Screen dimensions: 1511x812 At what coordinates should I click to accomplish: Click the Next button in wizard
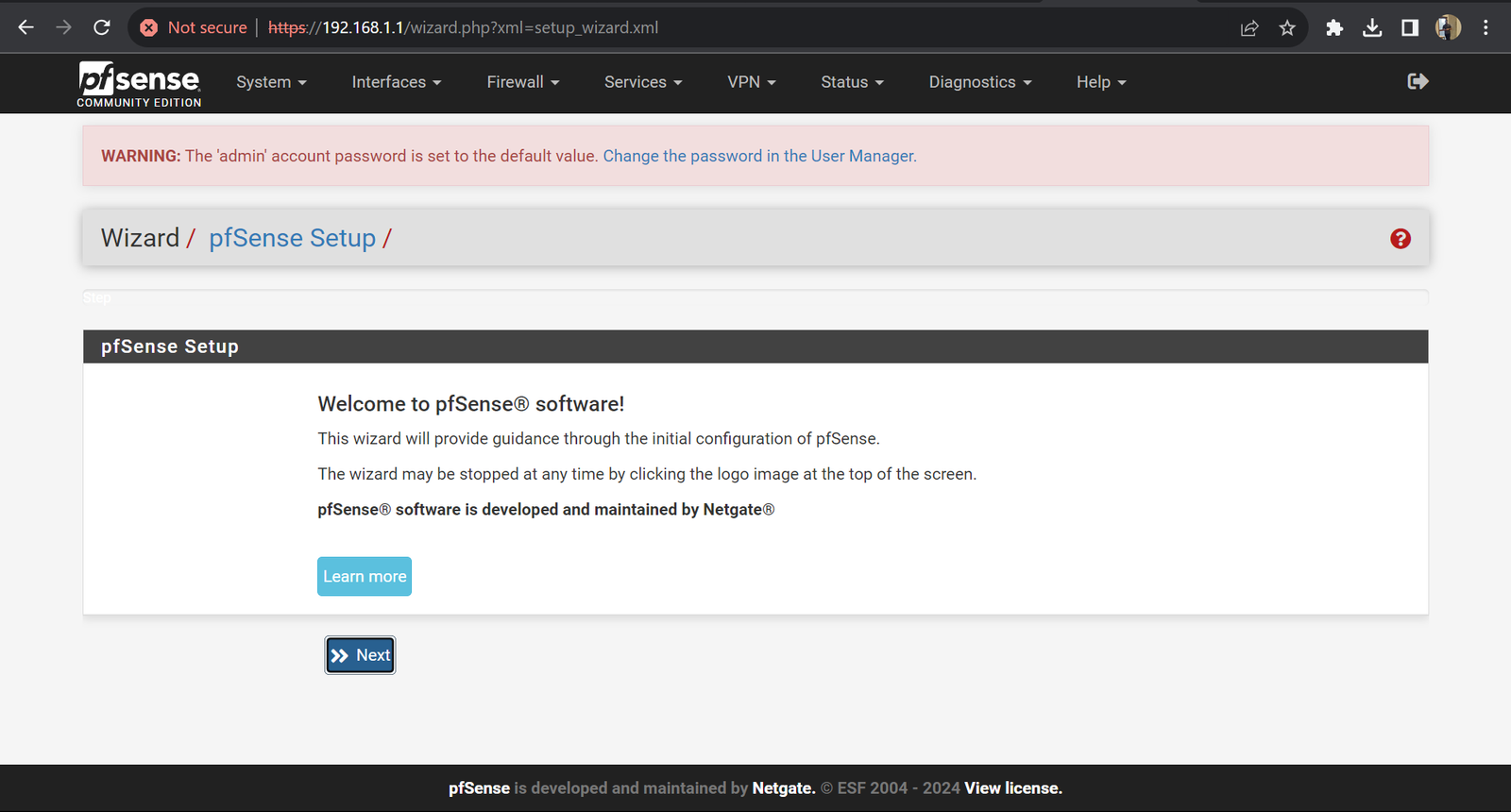click(x=360, y=655)
